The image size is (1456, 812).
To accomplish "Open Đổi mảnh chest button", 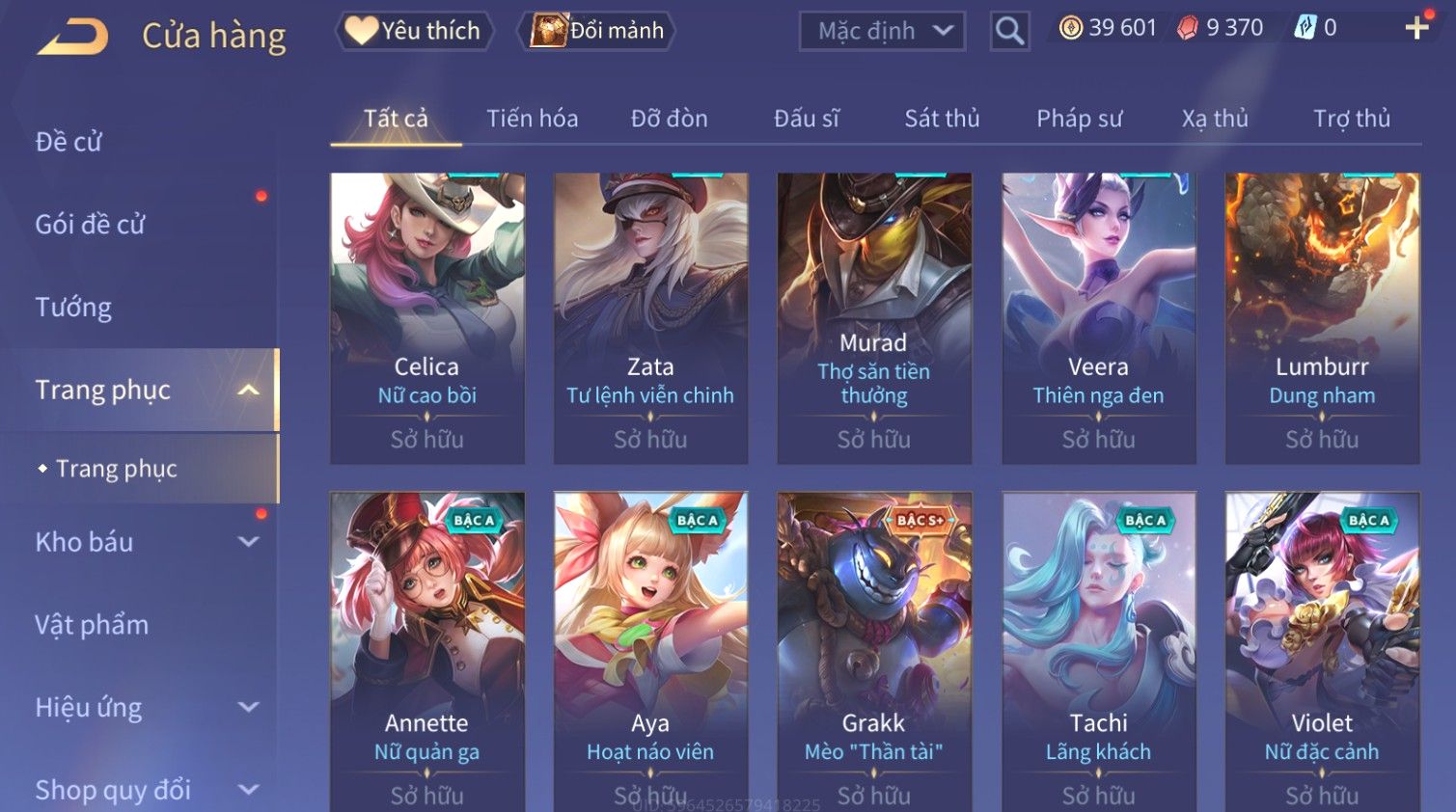I will click(596, 31).
